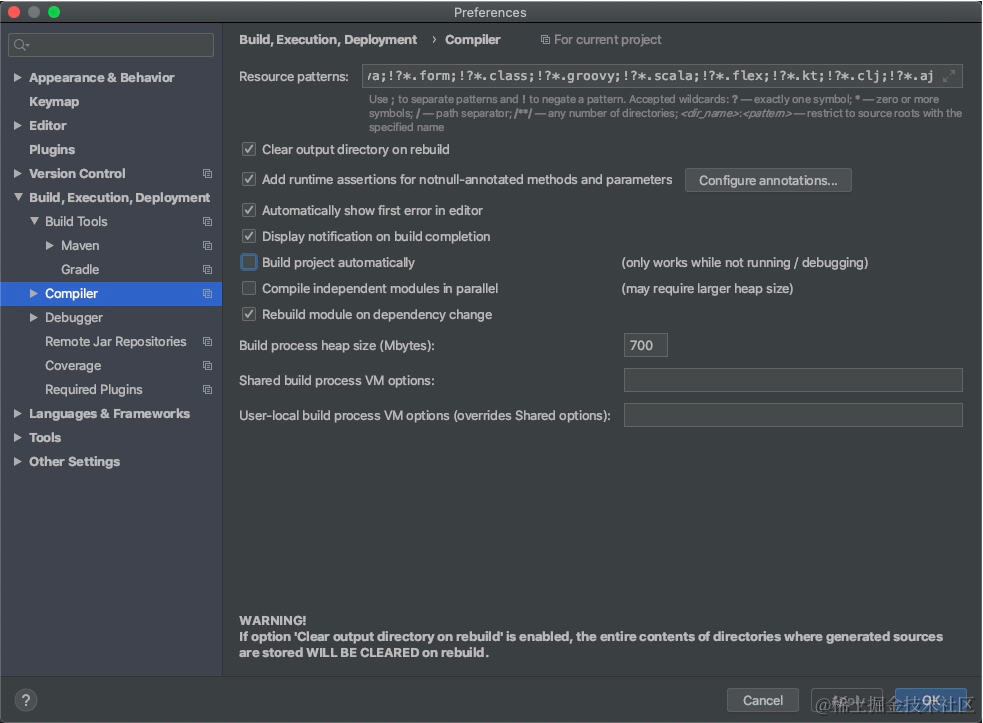Click the project-scope icon next to Maven
Screen dimensions: 983x723
tap(207, 245)
